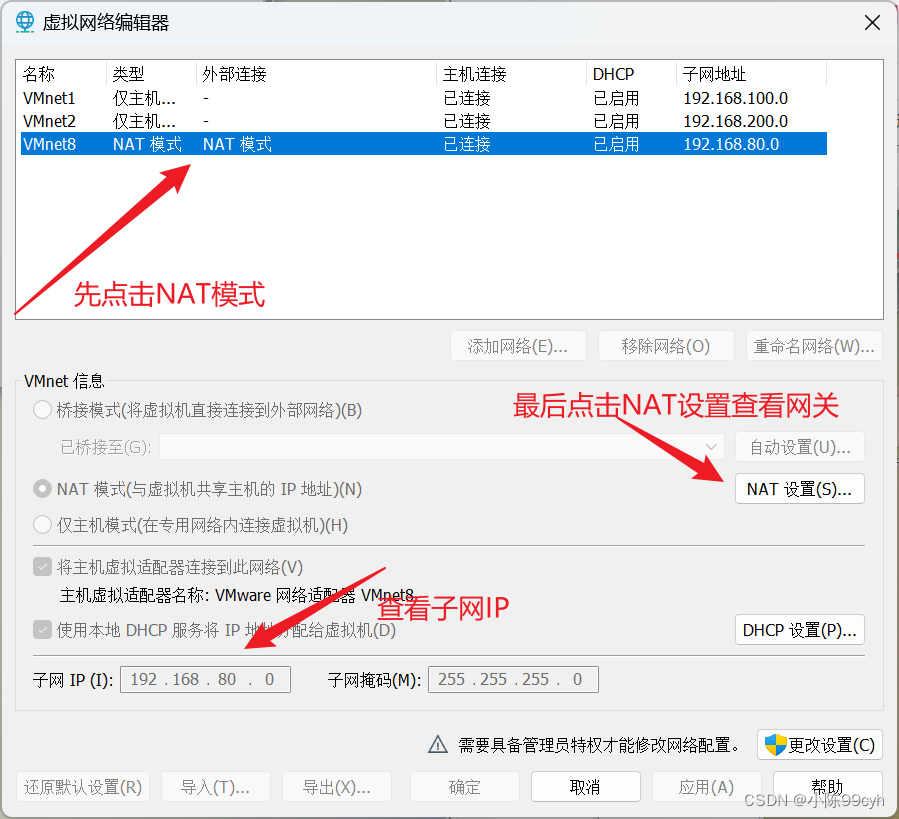Select the VMnet2 row
The width and height of the screenshot is (899, 819).
click(x=424, y=121)
